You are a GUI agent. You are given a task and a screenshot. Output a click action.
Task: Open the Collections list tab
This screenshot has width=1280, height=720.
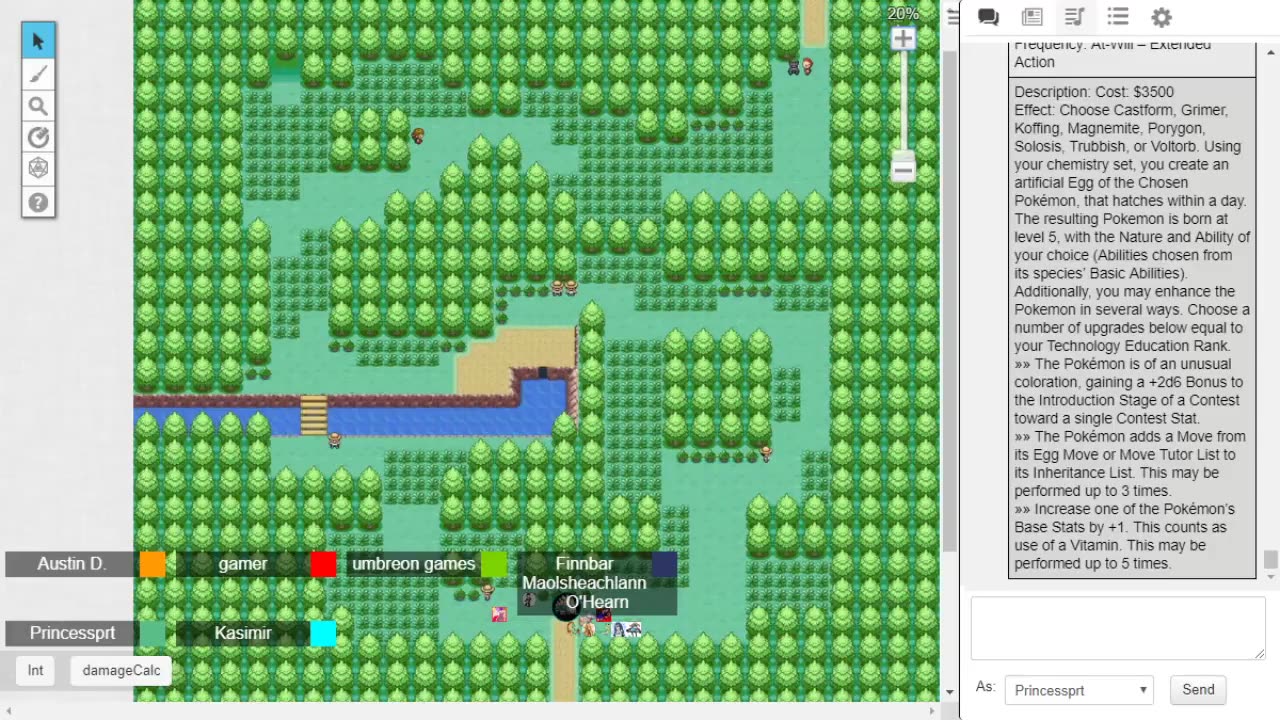[x=1118, y=17]
